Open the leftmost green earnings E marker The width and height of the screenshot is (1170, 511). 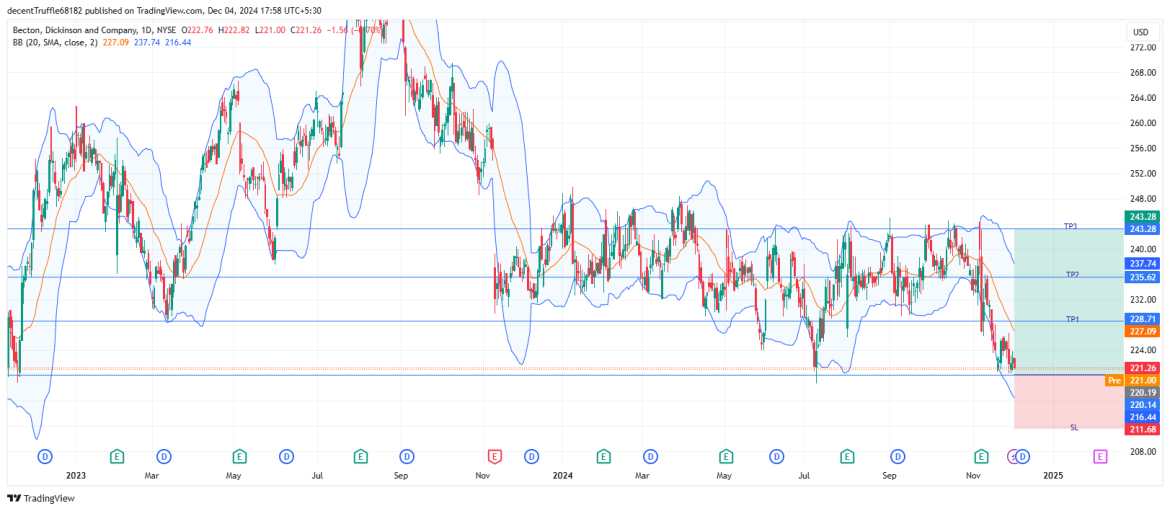pyautogui.click(x=116, y=456)
